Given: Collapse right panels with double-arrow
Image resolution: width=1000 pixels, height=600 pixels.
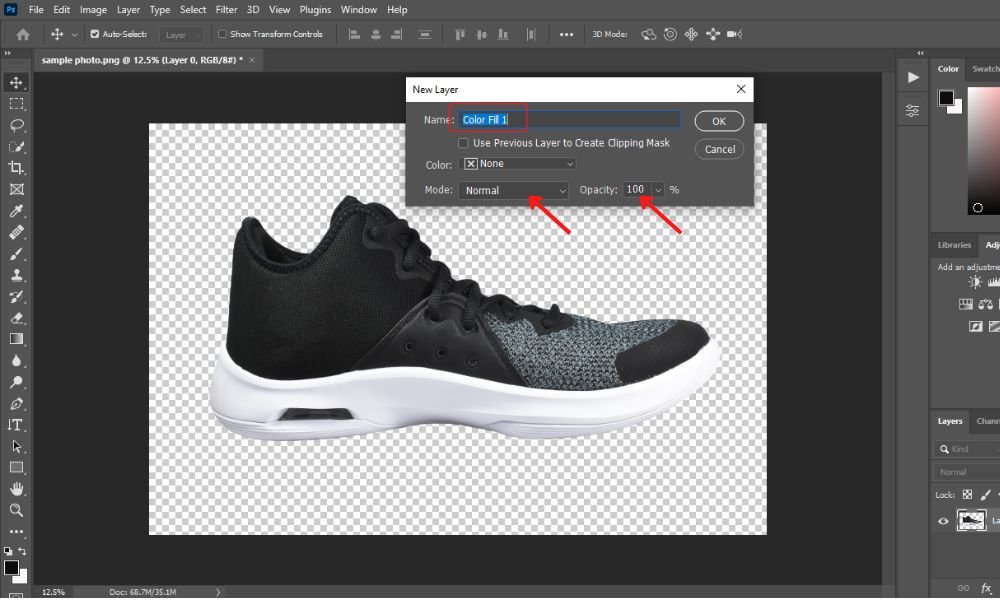Looking at the screenshot, I should (x=920, y=53).
